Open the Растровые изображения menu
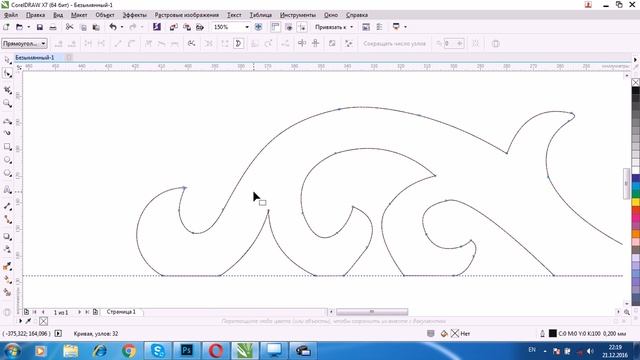 pos(187,15)
